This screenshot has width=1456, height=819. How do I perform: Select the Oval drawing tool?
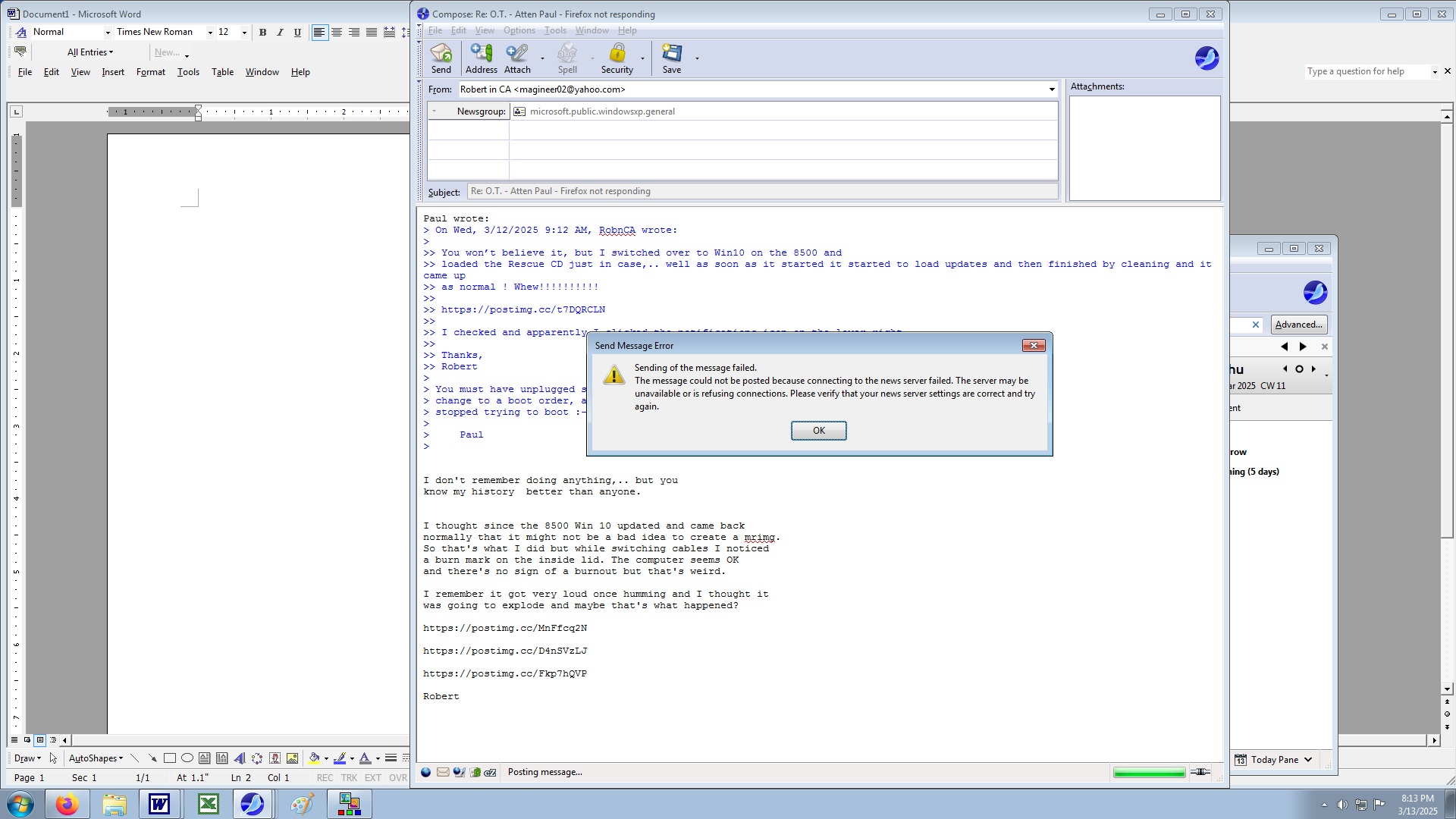point(187,758)
